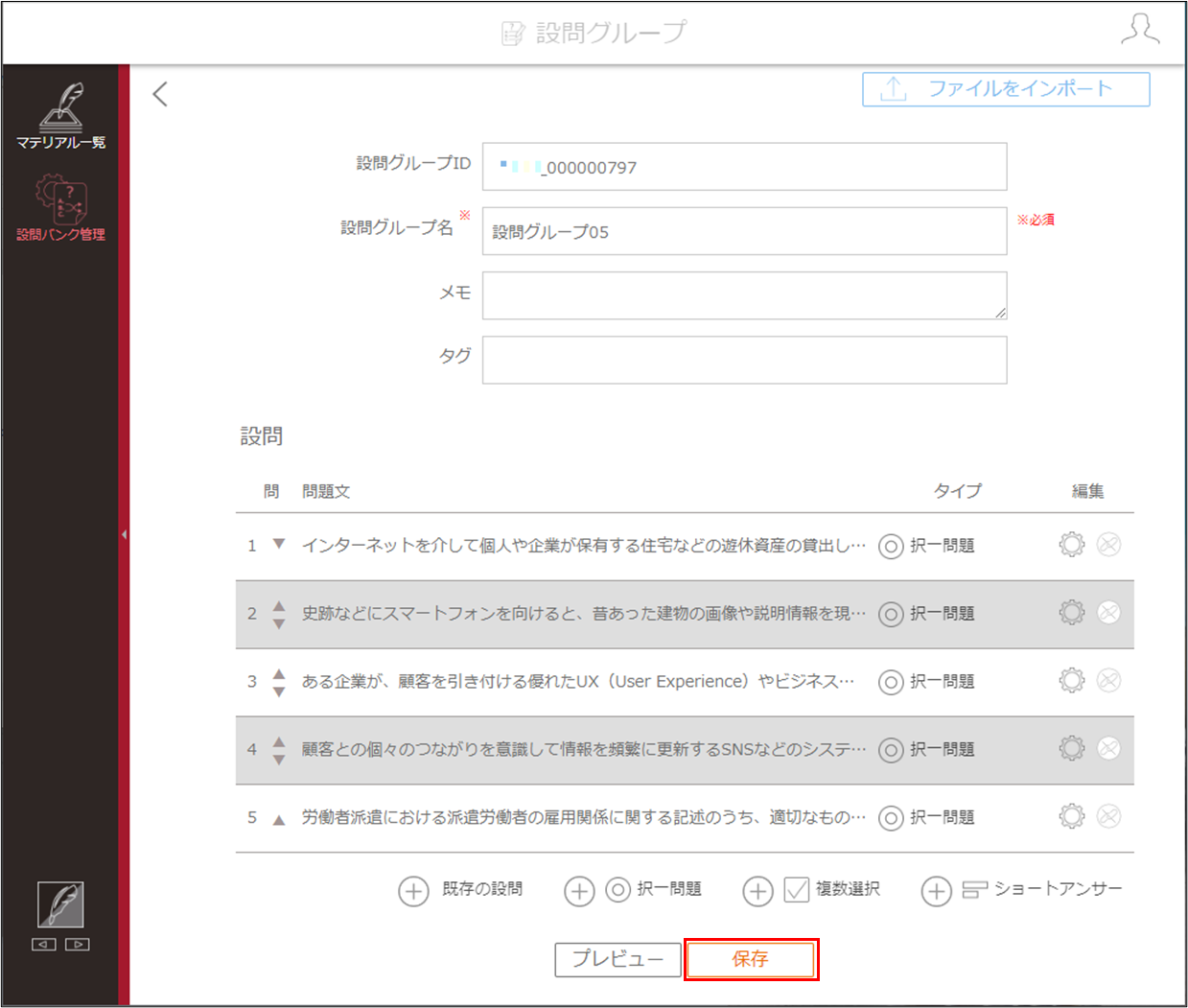Image resolution: width=1188 pixels, height=1008 pixels.
Task: Click the タイプ column header
Action: coord(958,491)
